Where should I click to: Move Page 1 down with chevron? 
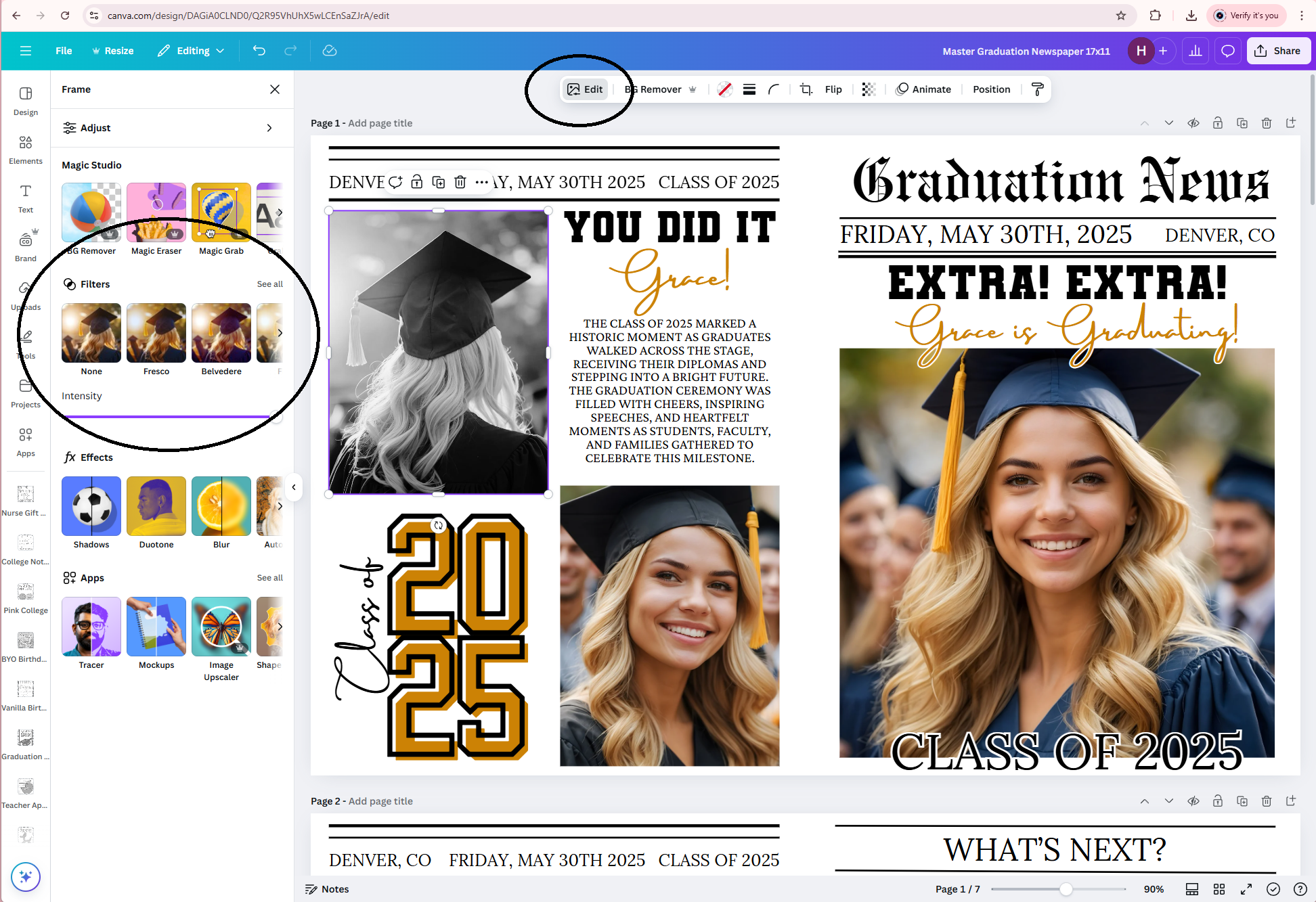tap(1169, 123)
